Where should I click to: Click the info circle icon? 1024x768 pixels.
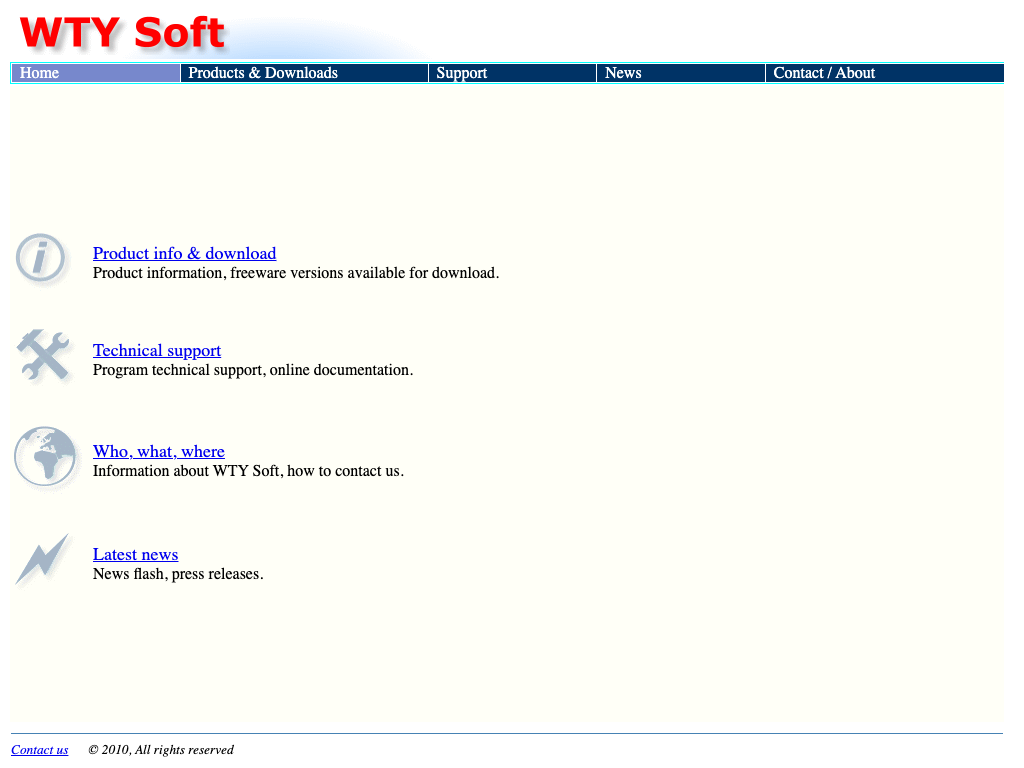[41, 259]
